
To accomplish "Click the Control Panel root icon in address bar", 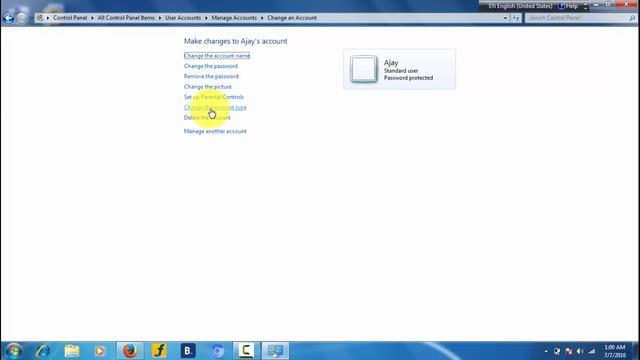I will [x=40, y=18].
